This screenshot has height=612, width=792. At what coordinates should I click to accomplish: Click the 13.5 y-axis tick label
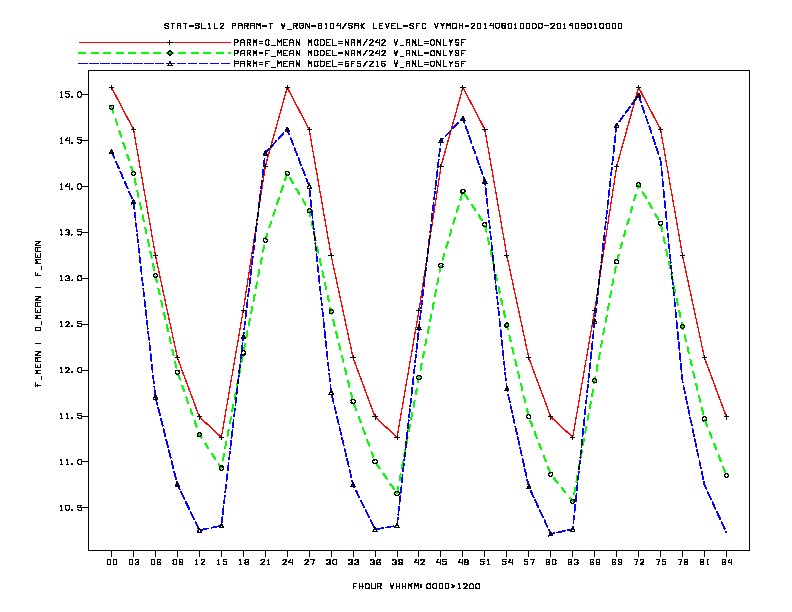70,232
